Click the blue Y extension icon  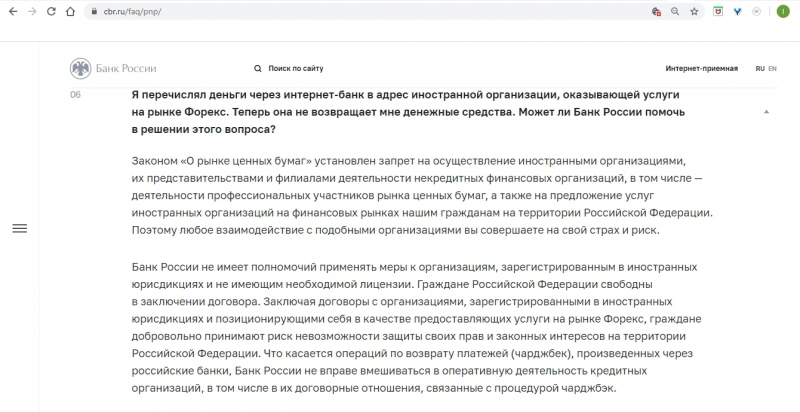737,11
